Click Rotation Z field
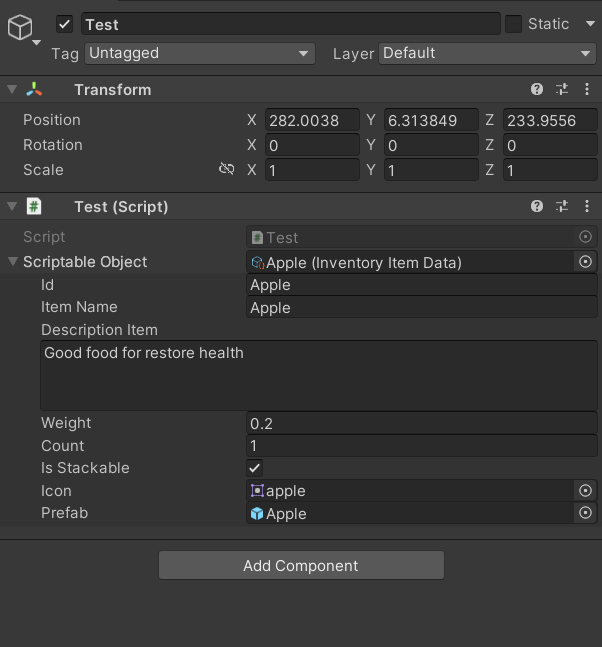The image size is (602, 647). pyautogui.click(x=550, y=145)
